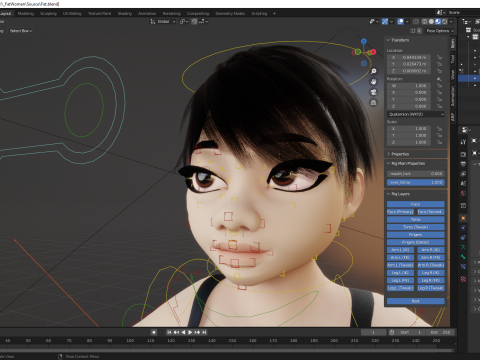Click the timeline End frame field

(x=441, y=332)
